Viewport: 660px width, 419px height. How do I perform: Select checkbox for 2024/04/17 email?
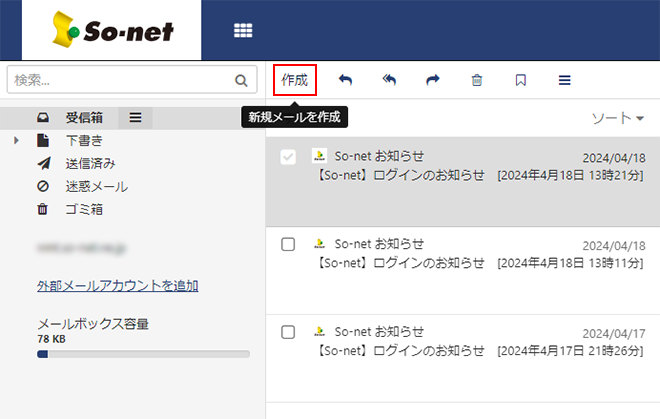point(288,331)
